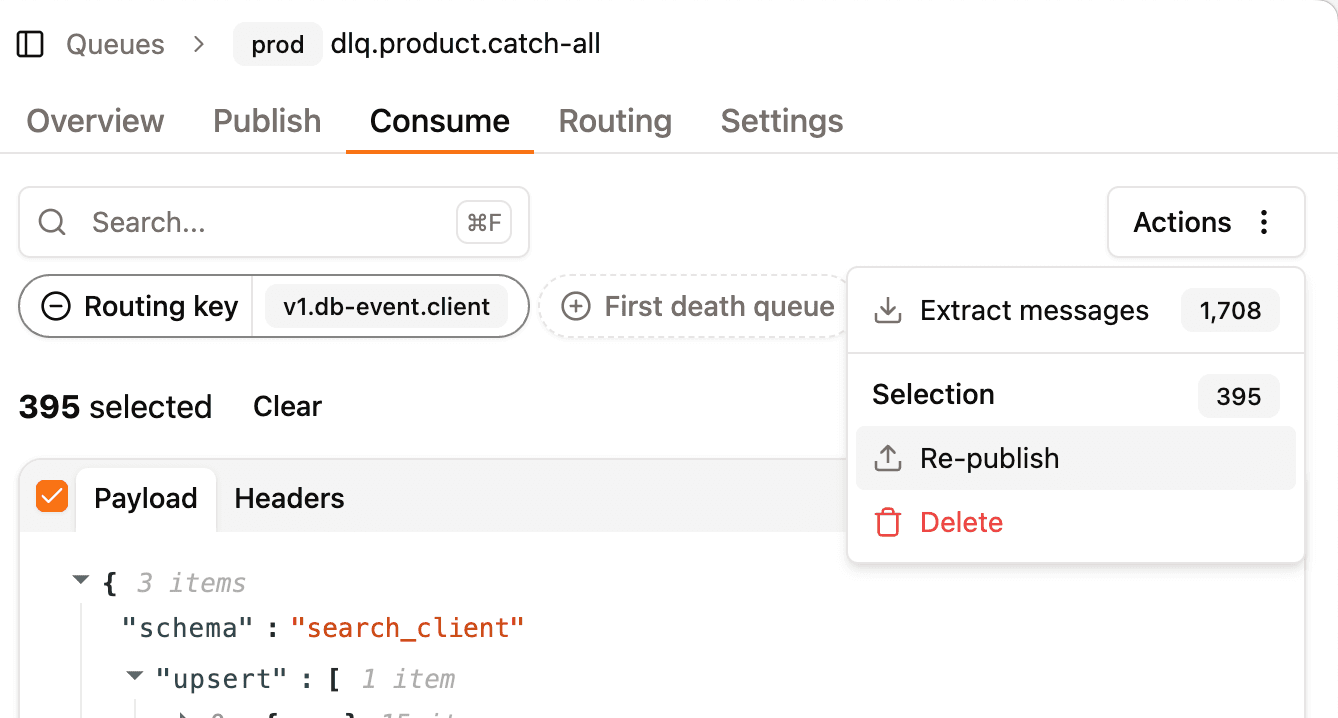Click the Routing key filter label
The height and width of the screenshot is (718, 1338).
161,306
